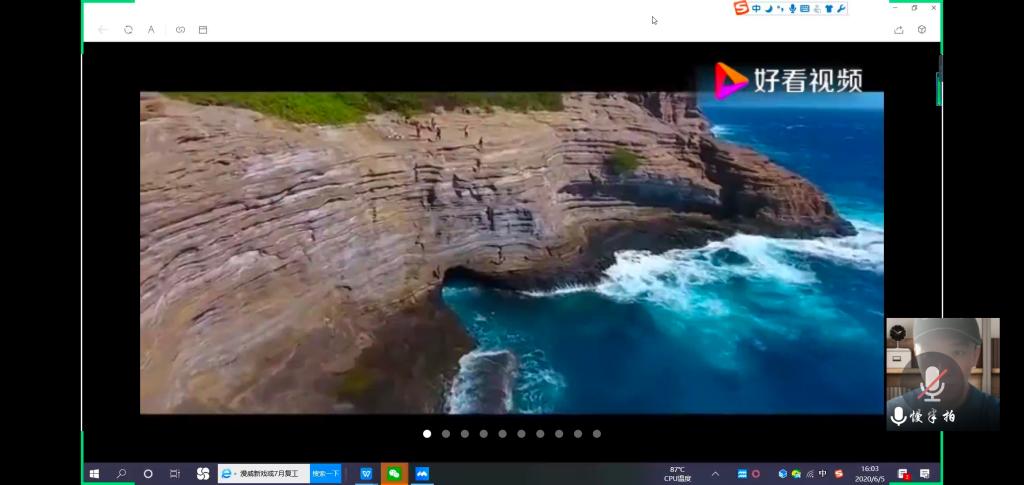1024x485 pixels.
Task: Open the browser window icon in toolbar
Action: (x=203, y=30)
